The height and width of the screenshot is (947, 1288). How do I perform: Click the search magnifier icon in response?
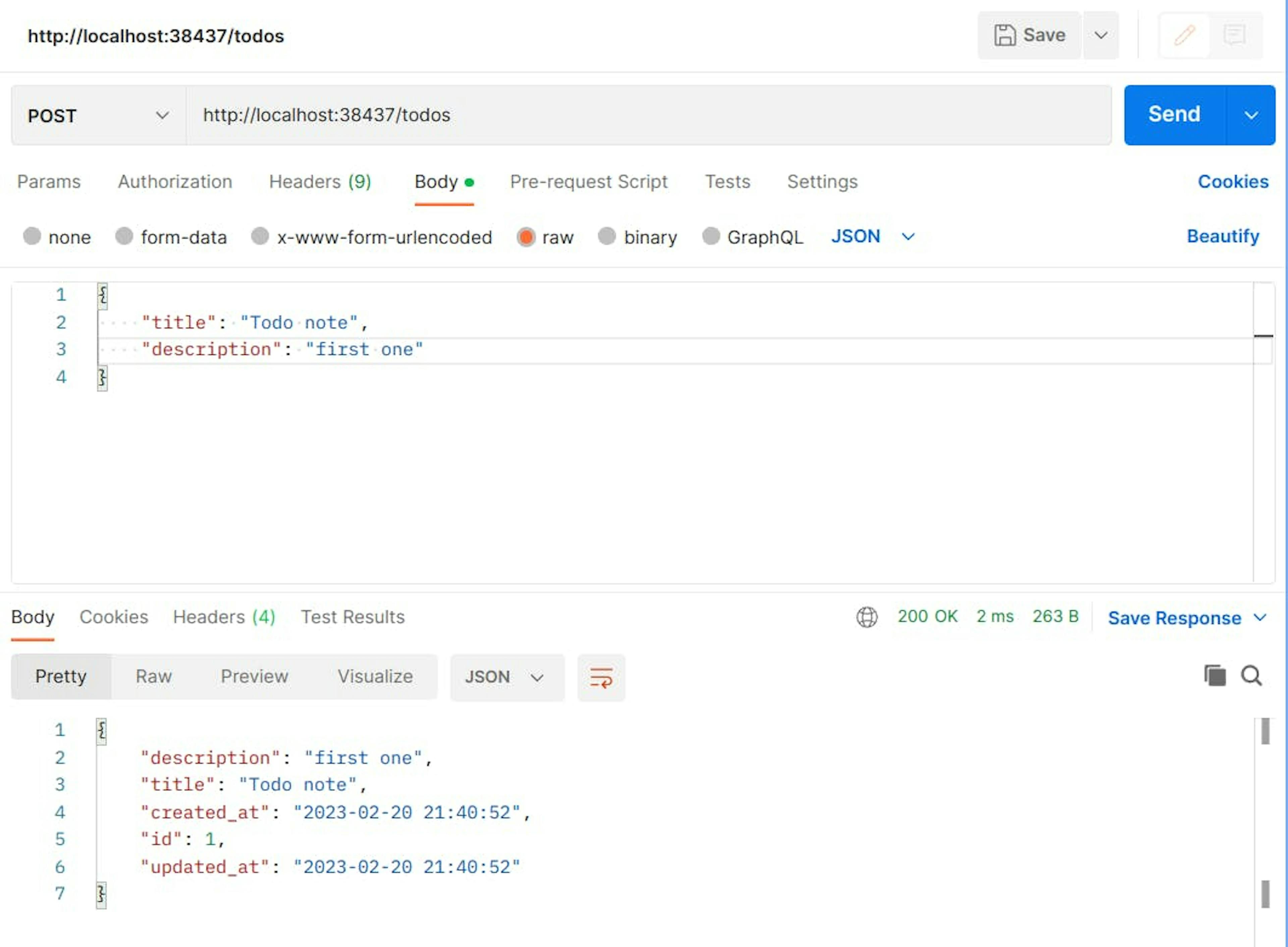pos(1251,675)
